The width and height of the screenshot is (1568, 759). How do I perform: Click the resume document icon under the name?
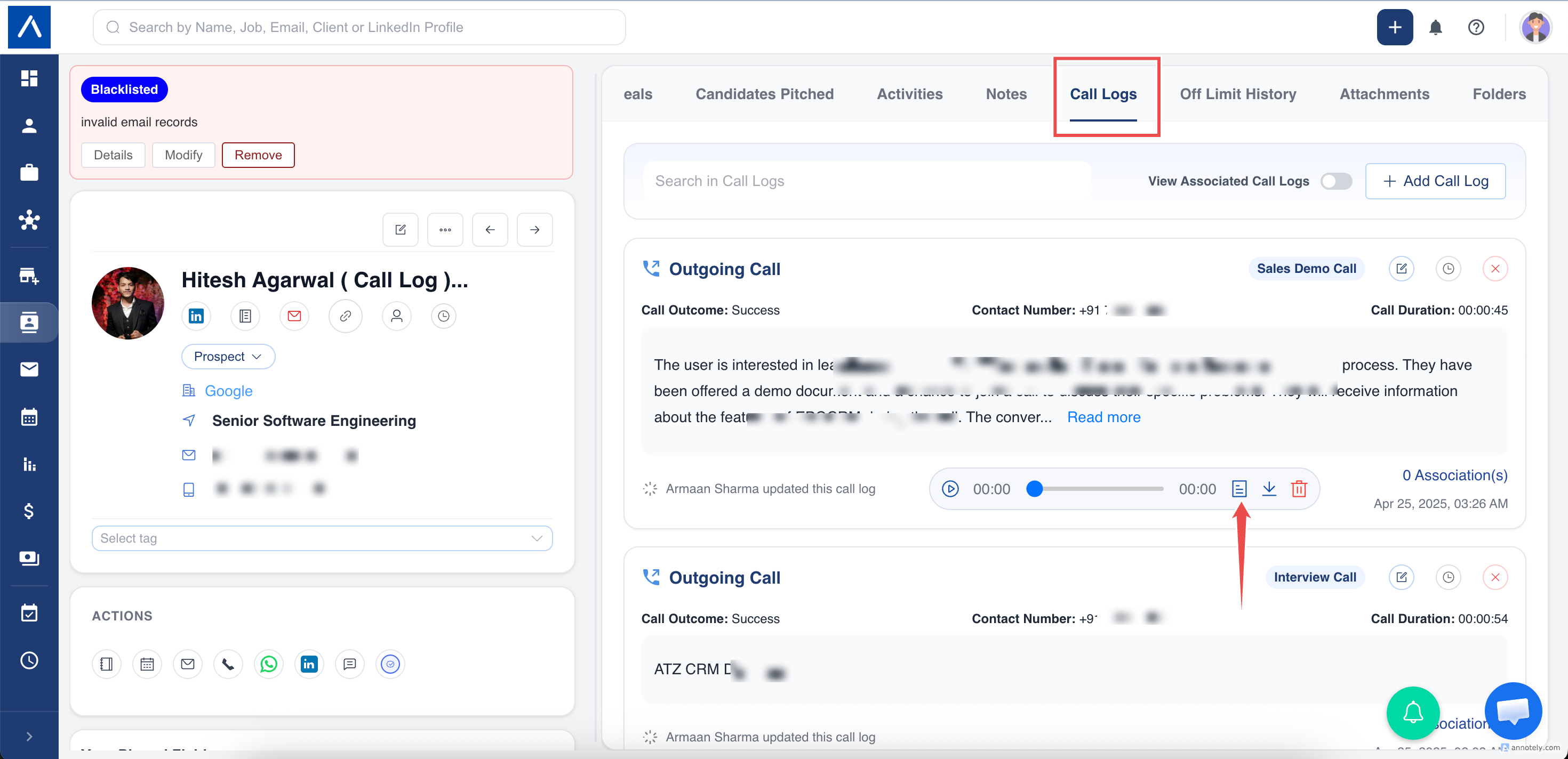pos(245,316)
